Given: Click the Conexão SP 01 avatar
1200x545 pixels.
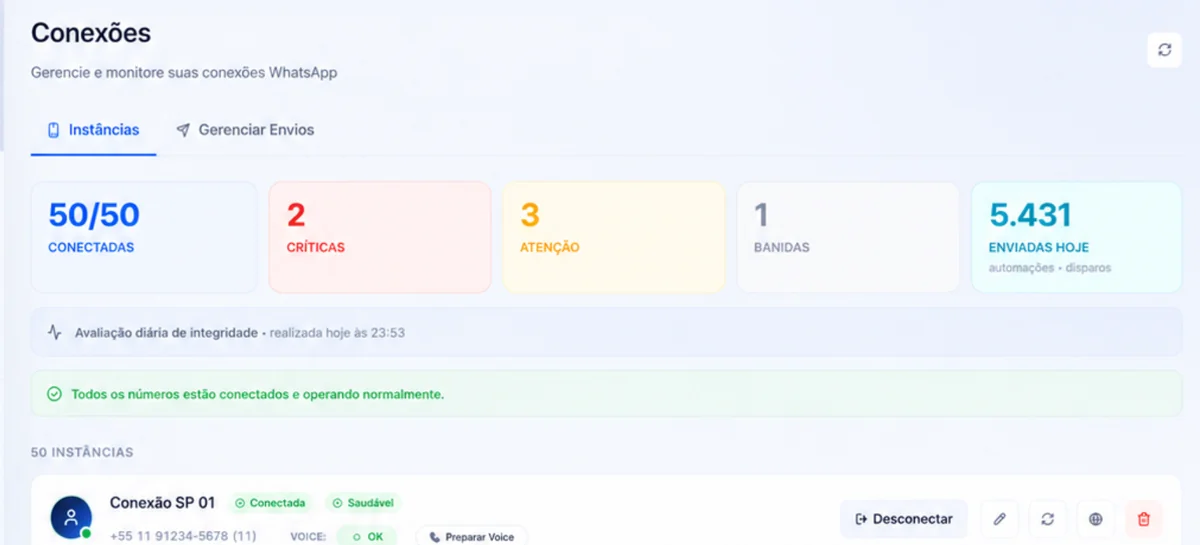Looking at the screenshot, I should click(x=71, y=517).
